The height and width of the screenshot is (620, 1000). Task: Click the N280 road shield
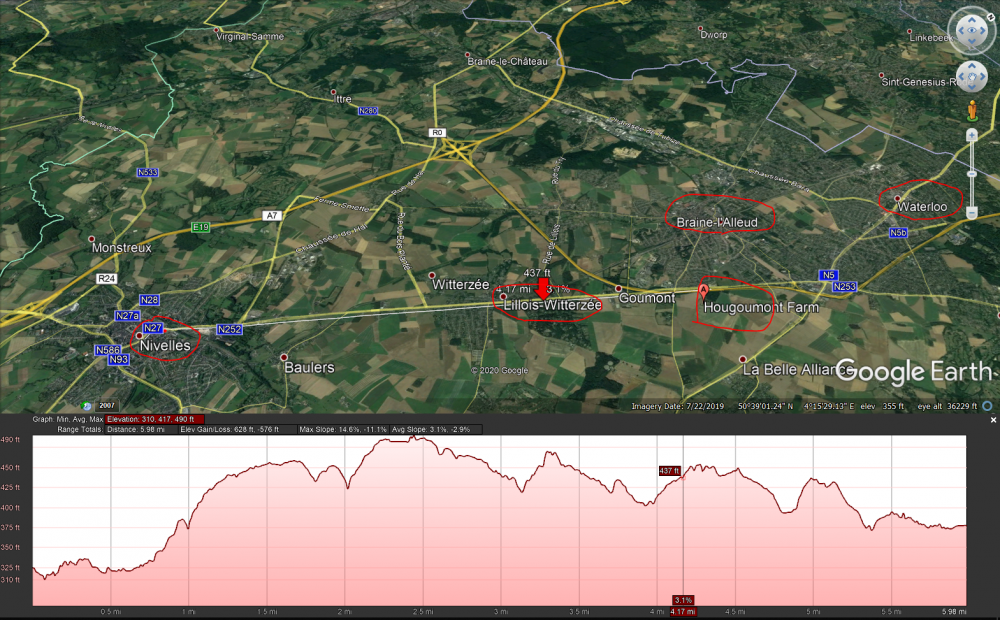click(x=368, y=111)
